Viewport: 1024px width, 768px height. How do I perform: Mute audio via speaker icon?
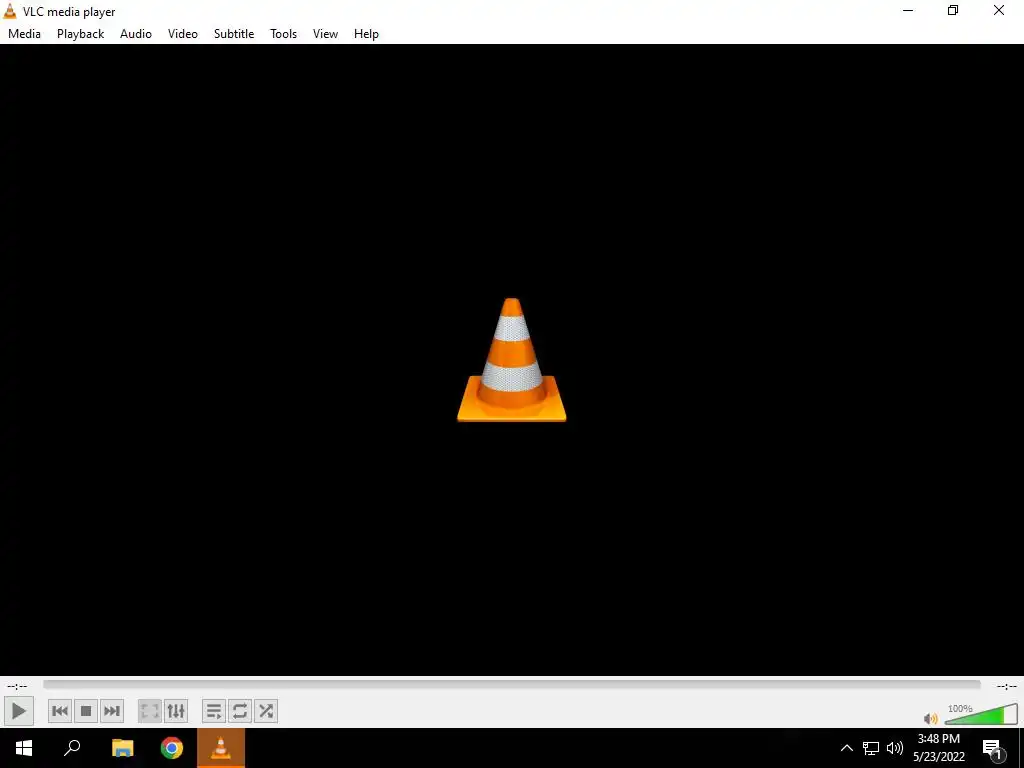click(931, 718)
